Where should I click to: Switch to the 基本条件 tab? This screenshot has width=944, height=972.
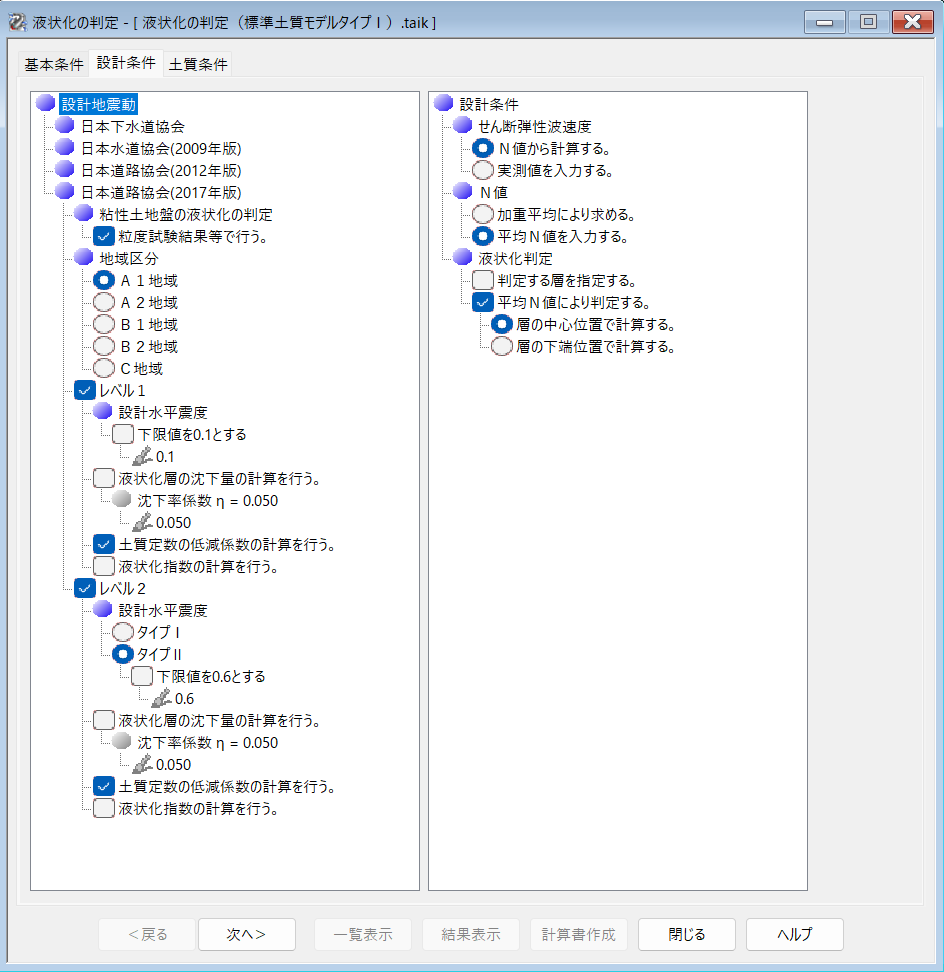tap(54, 65)
